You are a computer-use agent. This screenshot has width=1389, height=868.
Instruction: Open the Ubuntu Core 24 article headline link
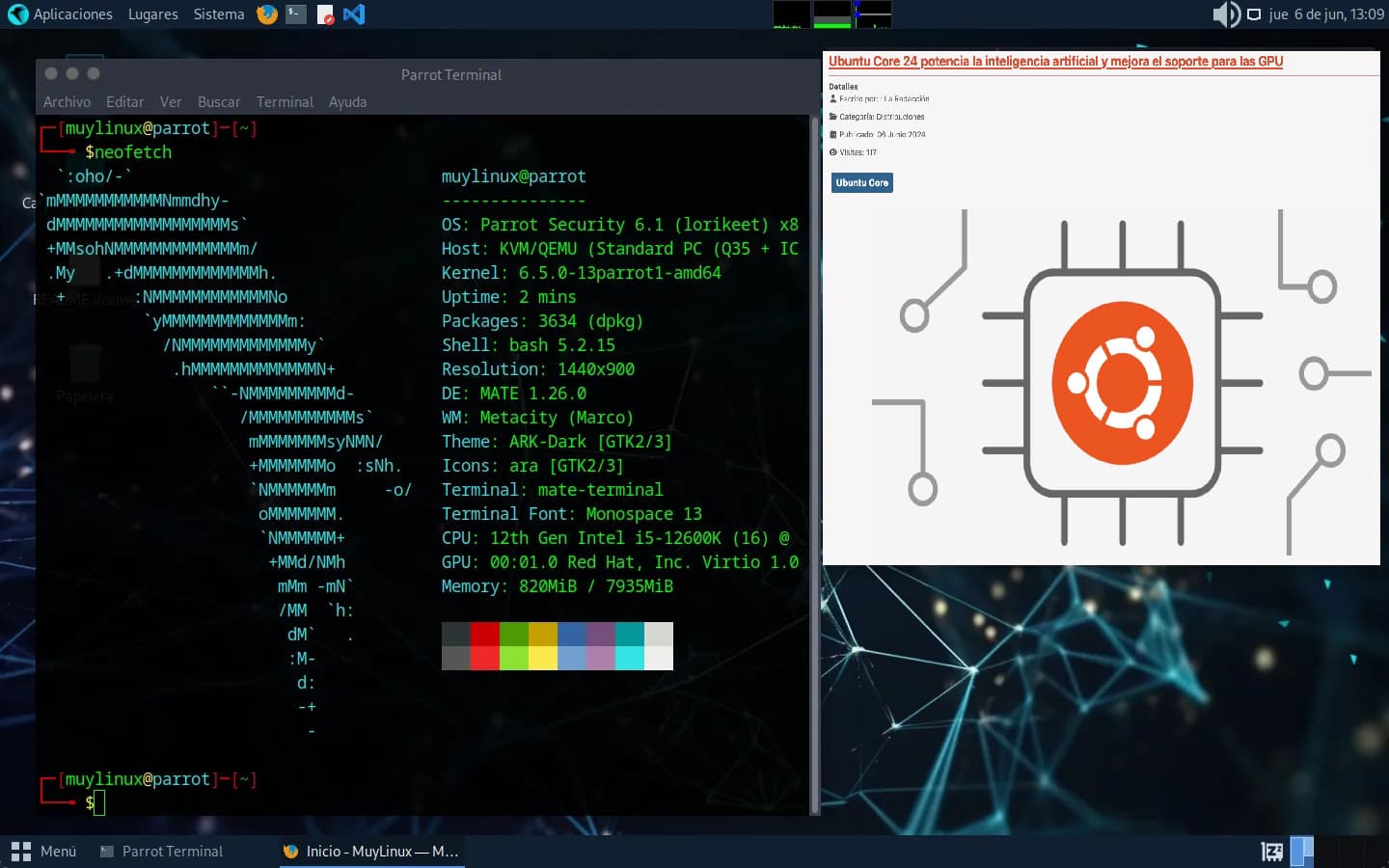[1055, 62]
